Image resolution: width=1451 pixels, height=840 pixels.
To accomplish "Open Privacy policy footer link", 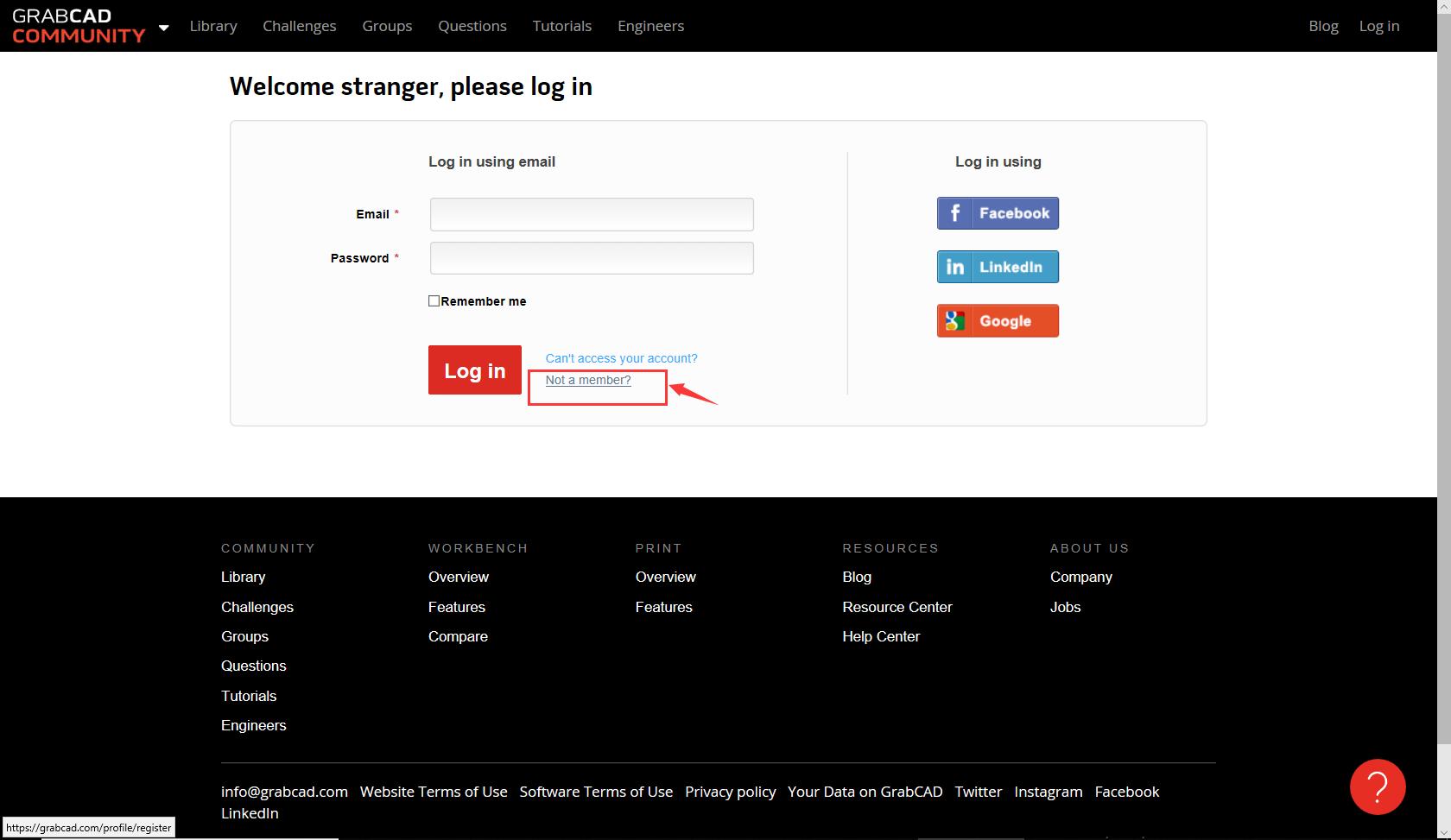I will click(730, 792).
